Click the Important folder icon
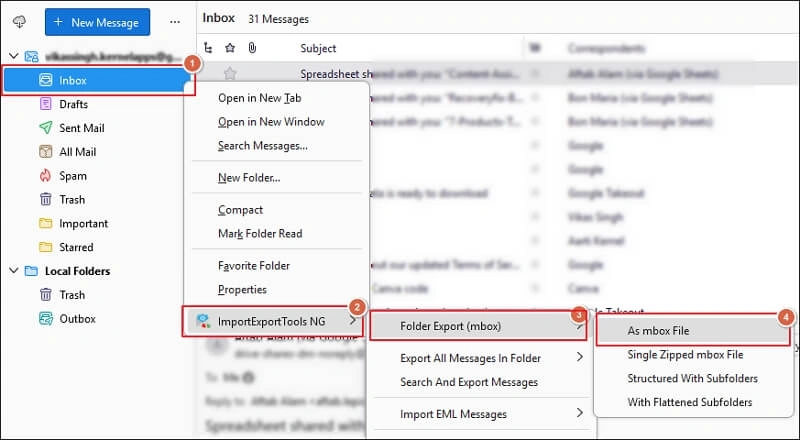 click(45, 223)
